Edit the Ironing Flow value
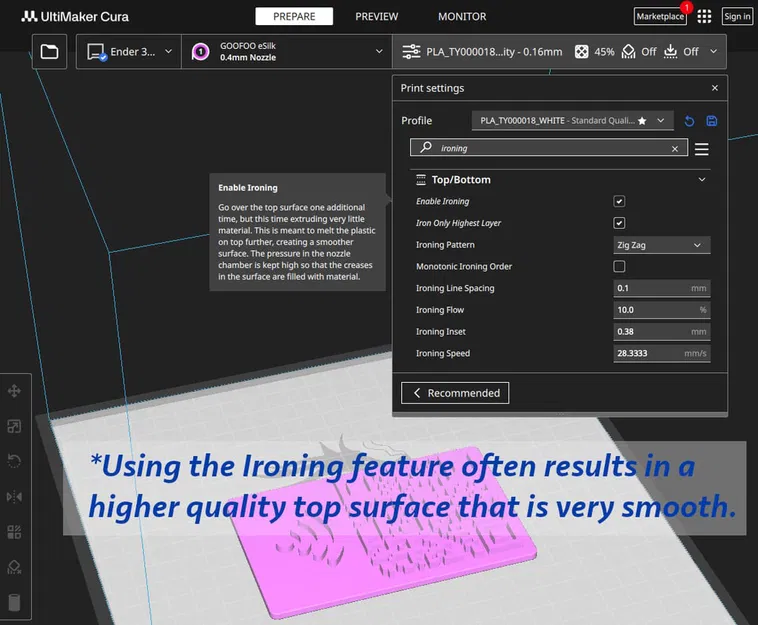The image size is (758, 625). [661, 310]
